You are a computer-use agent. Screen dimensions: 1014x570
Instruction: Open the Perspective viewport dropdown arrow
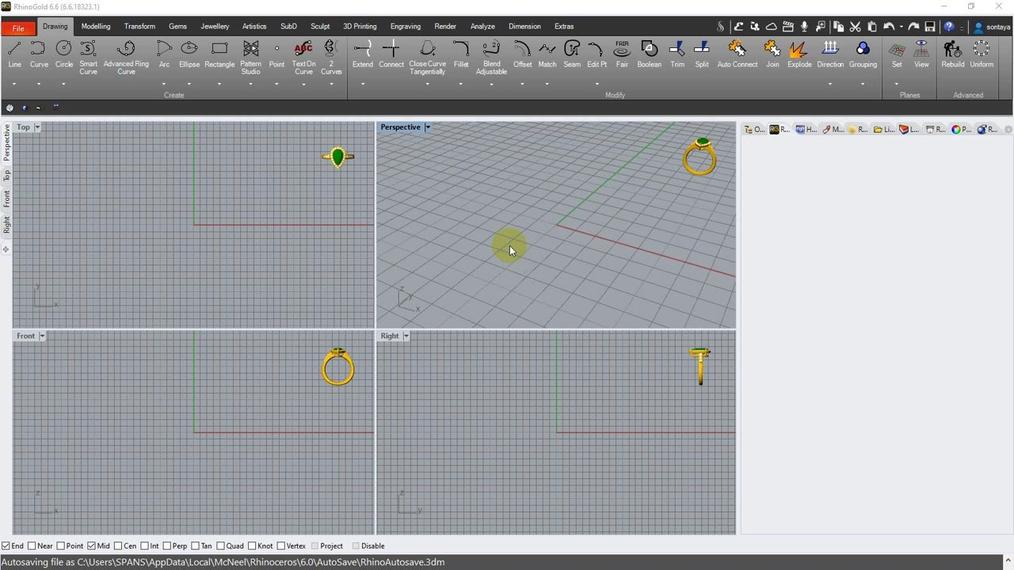tap(427, 127)
